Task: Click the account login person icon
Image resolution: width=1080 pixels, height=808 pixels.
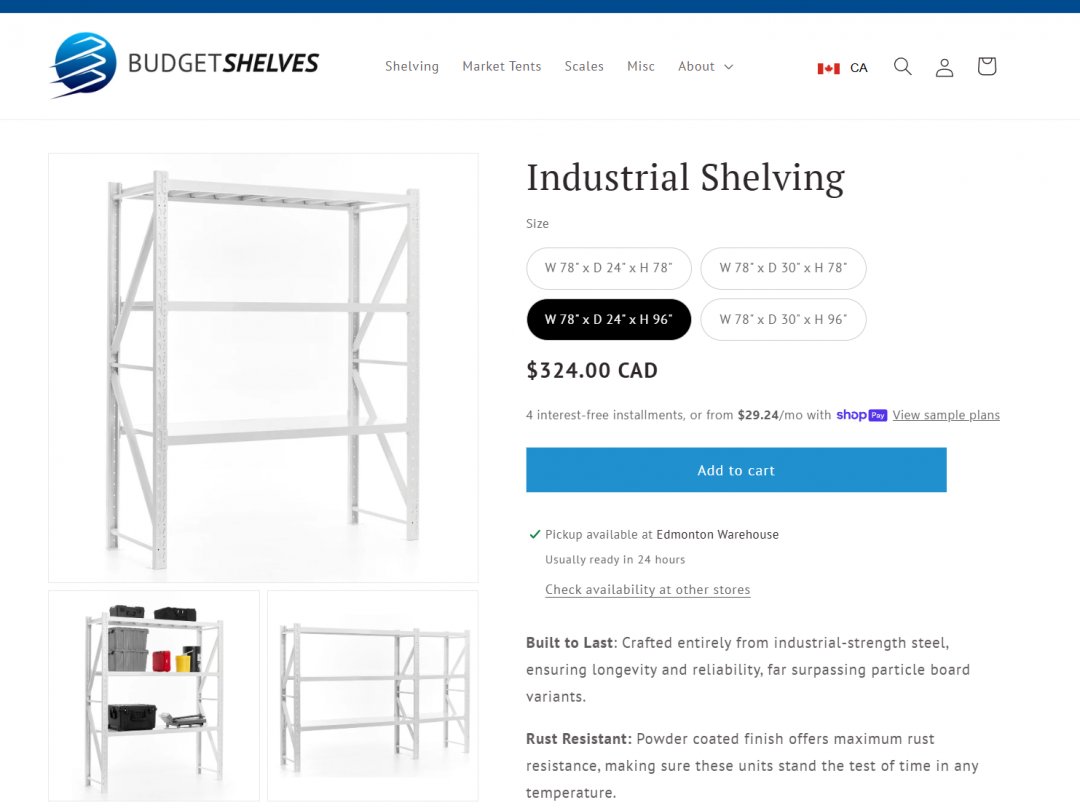Action: coord(944,67)
